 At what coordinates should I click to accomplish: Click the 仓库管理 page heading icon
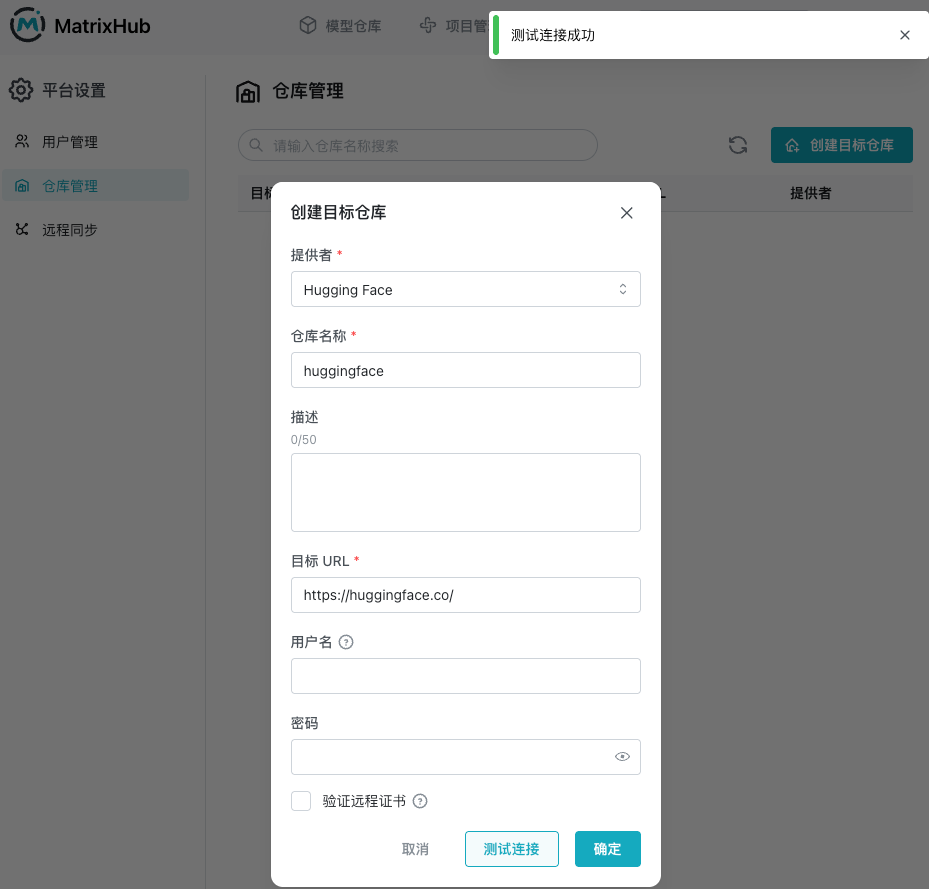tap(248, 92)
